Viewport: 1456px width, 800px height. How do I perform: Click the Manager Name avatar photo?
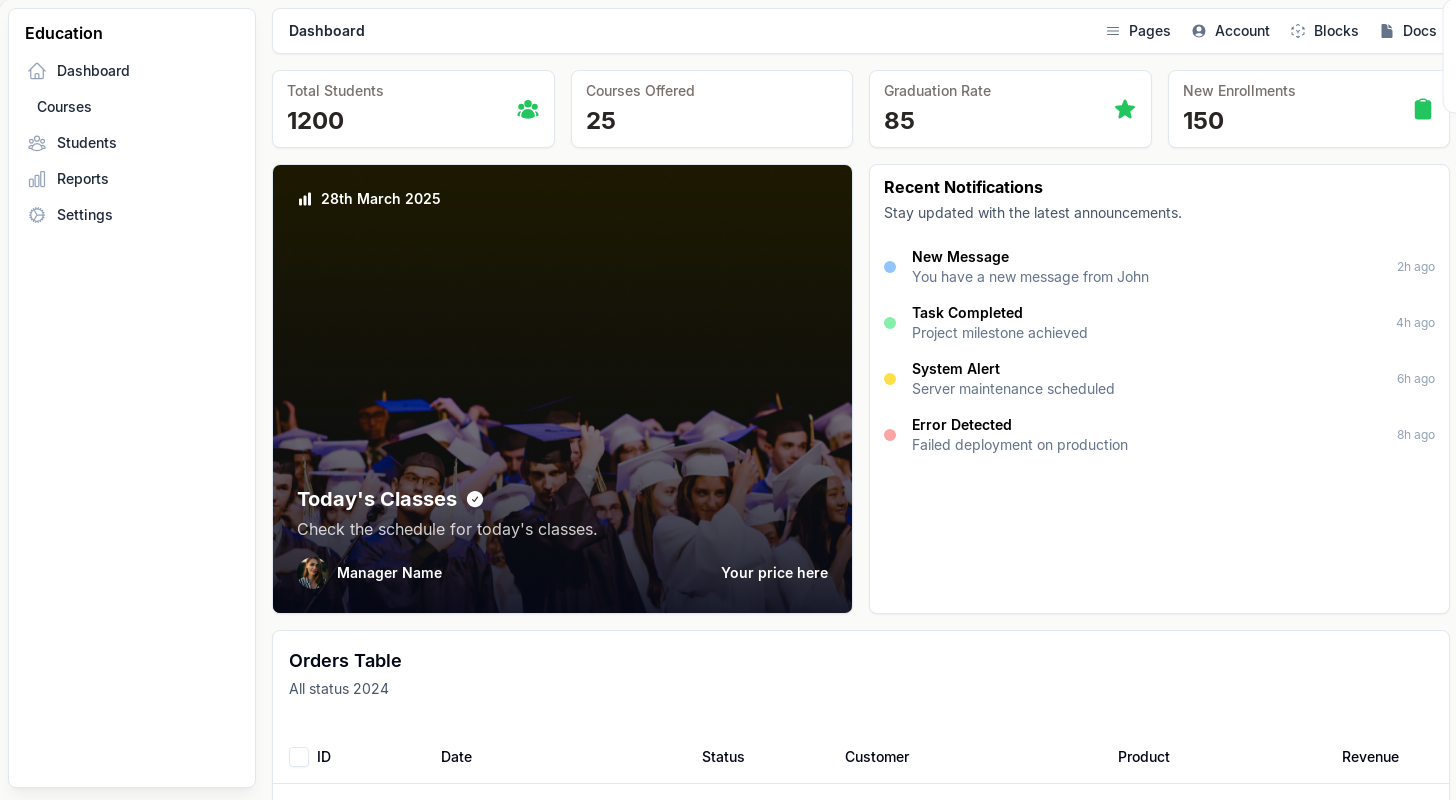(313, 573)
